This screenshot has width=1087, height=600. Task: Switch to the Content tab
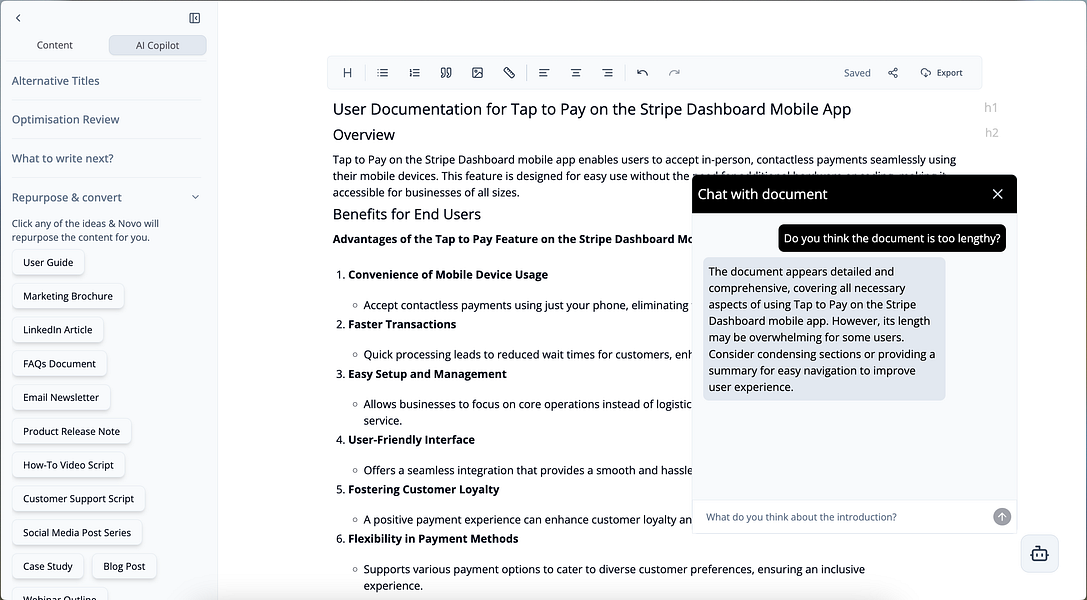pyautogui.click(x=55, y=45)
